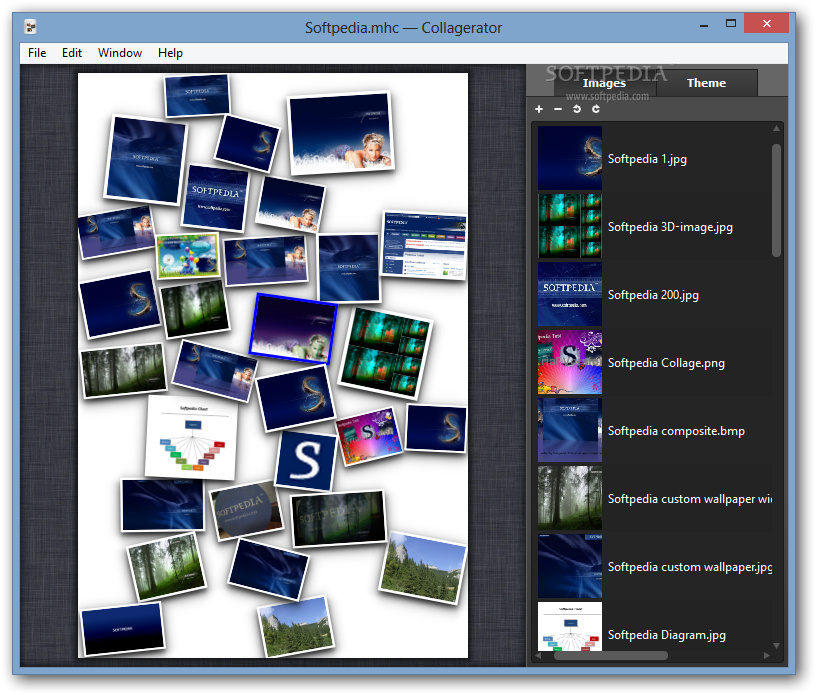The width and height of the screenshot is (816, 695).
Task: Select the blue-outlined photo on the collage
Action: [293, 328]
